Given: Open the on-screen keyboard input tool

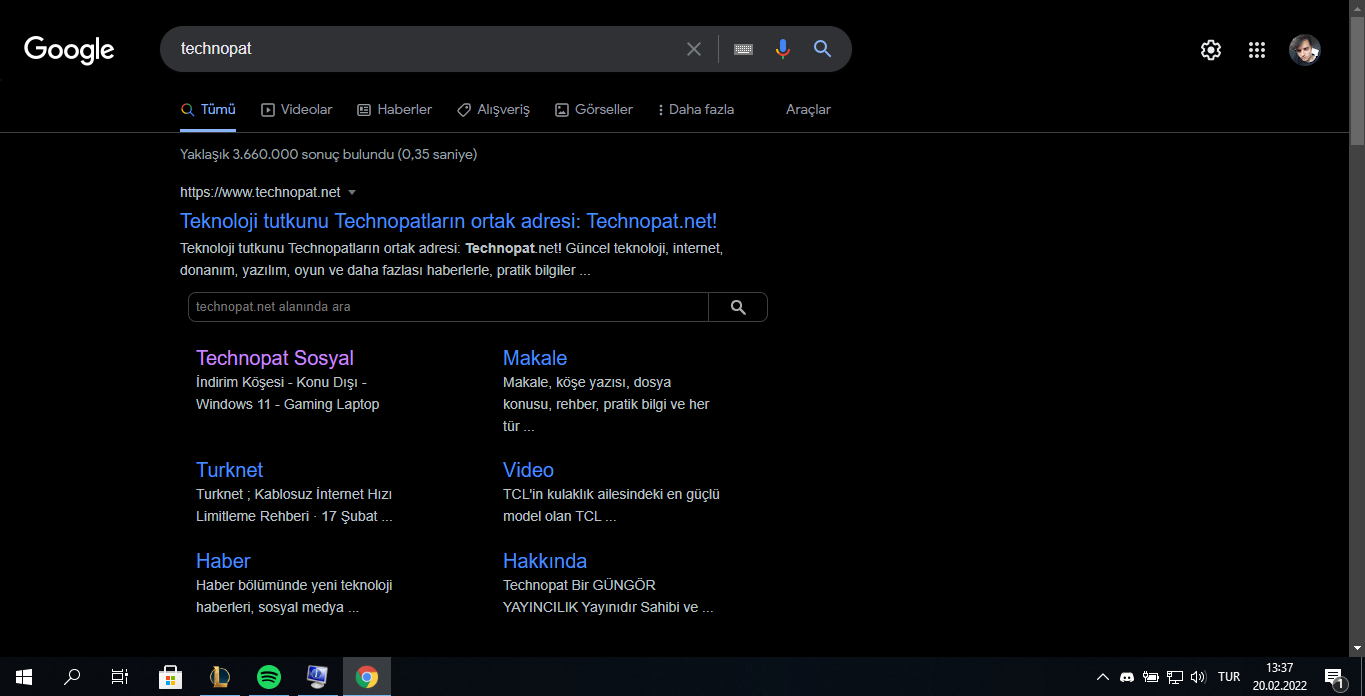Looking at the screenshot, I should [743, 49].
